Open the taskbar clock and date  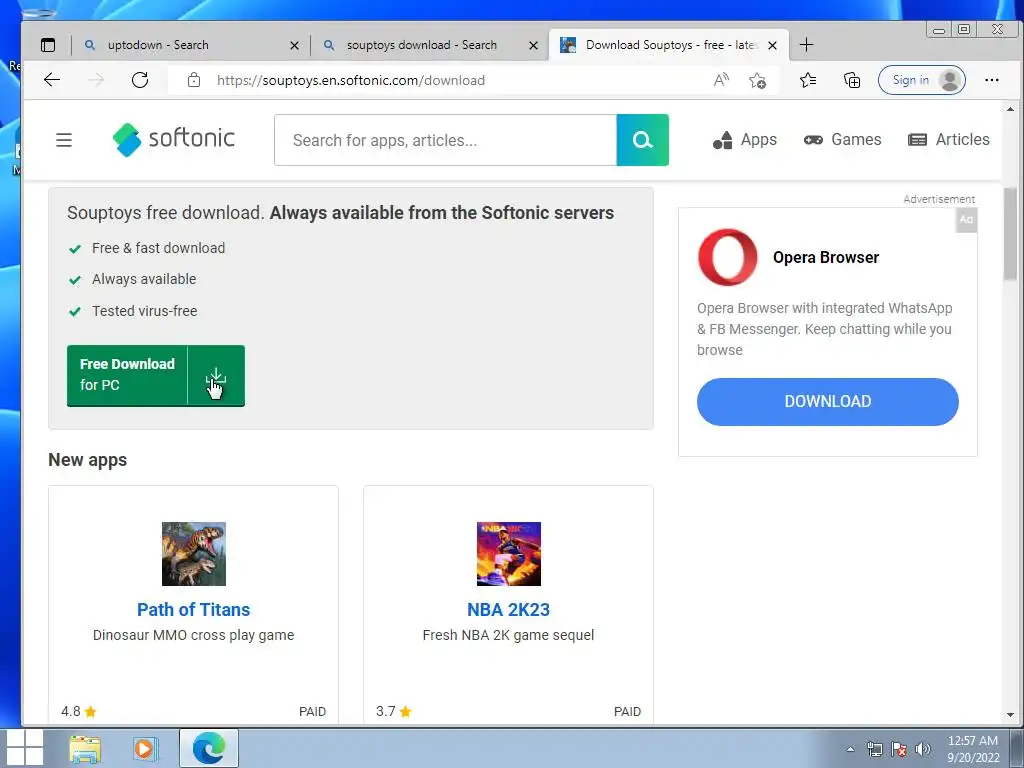(x=973, y=749)
